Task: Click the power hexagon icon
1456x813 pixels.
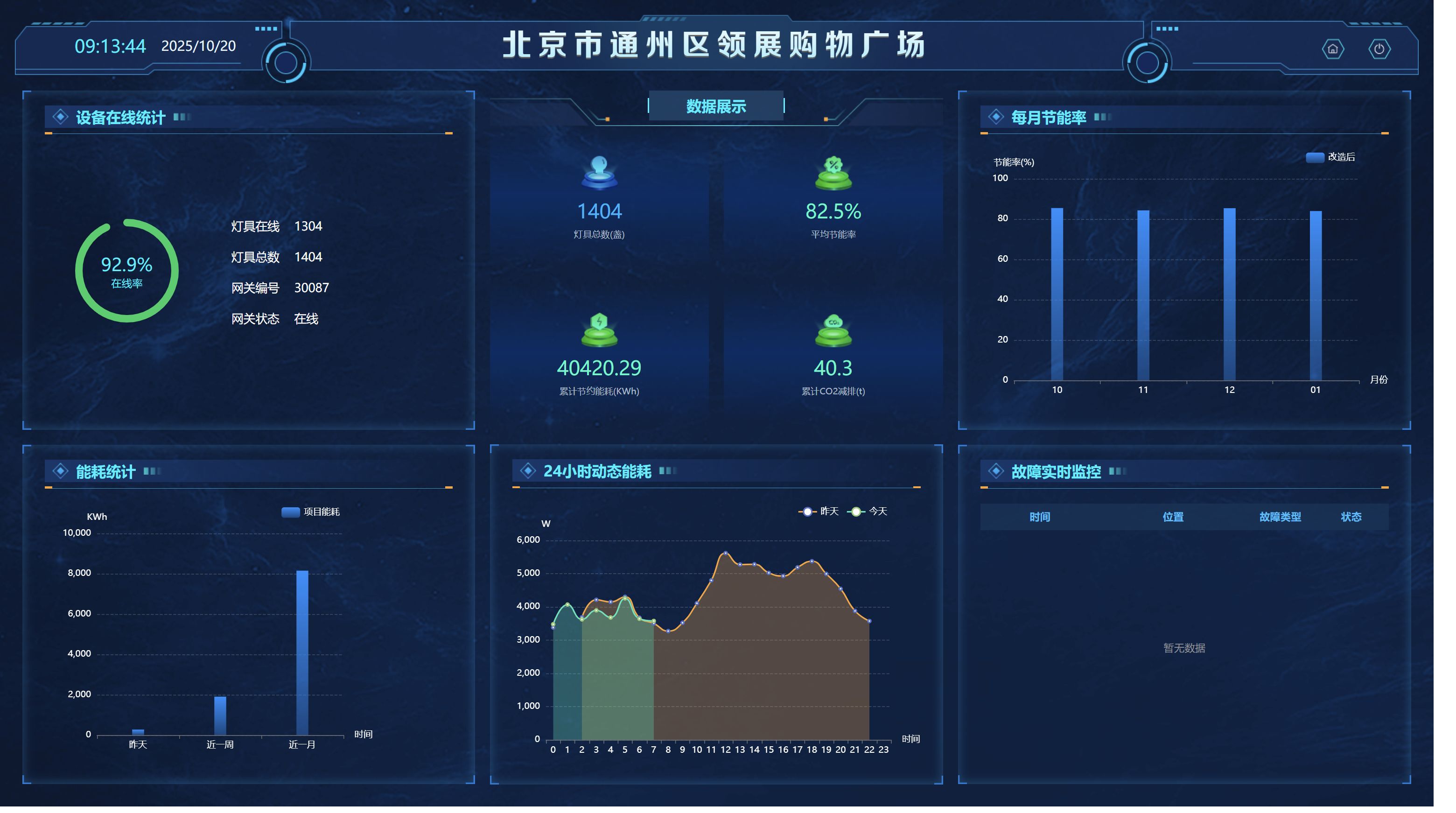Action: click(1379, 49)
